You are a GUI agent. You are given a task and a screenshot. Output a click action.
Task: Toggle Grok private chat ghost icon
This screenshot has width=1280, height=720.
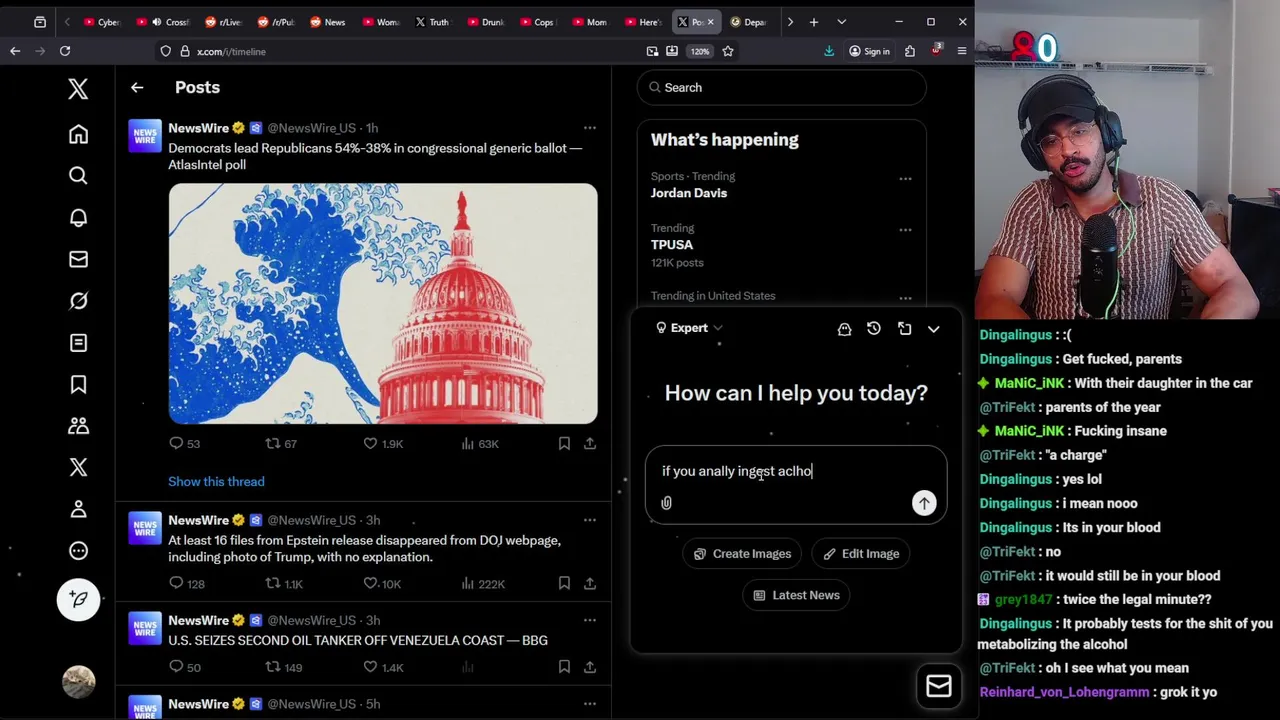844,328
